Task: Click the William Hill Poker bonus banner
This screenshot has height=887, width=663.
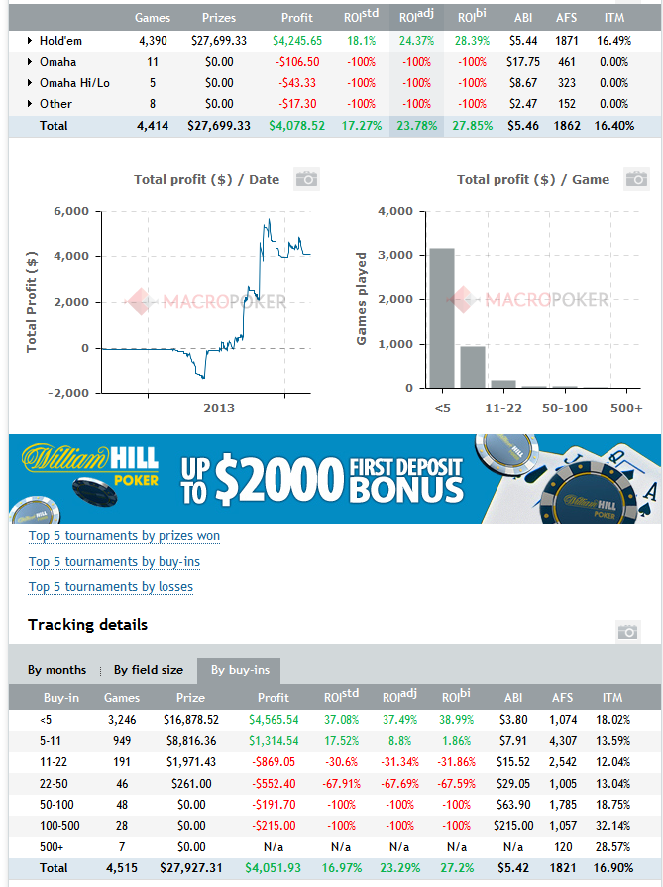Action: (335, 478)
